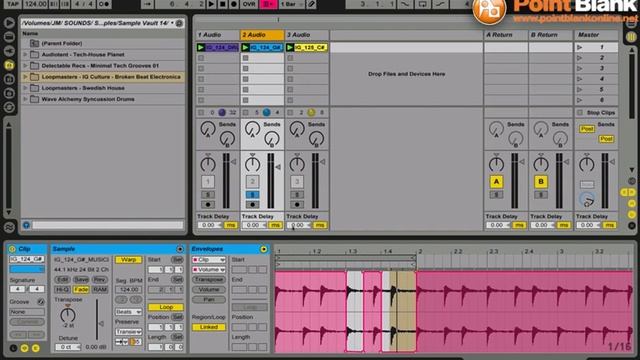The height and width of the screenshot is (360, 640).
Task: Click track 1 Audio activator button 1
Action: pyautogui.click(x=208, y=181)
